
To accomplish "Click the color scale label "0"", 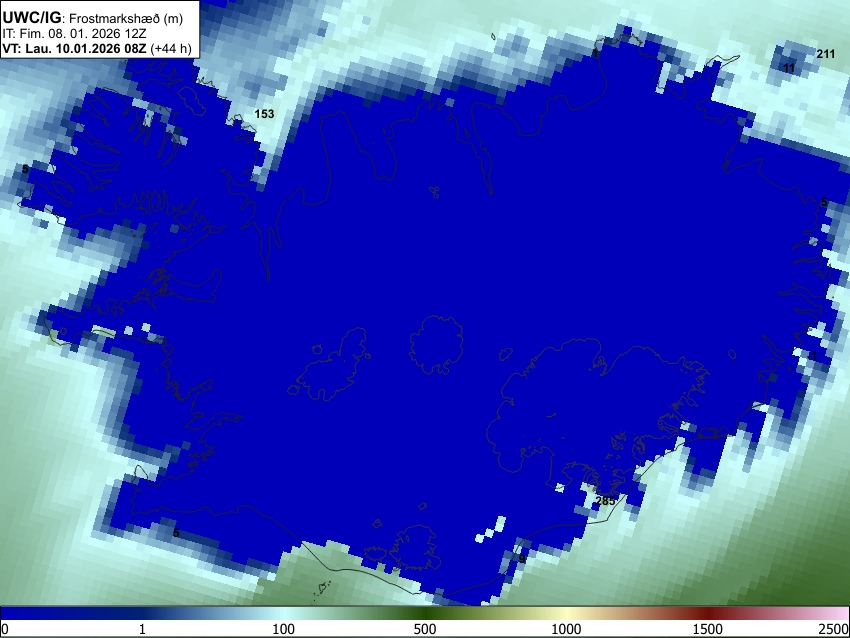I will [5, 629].
